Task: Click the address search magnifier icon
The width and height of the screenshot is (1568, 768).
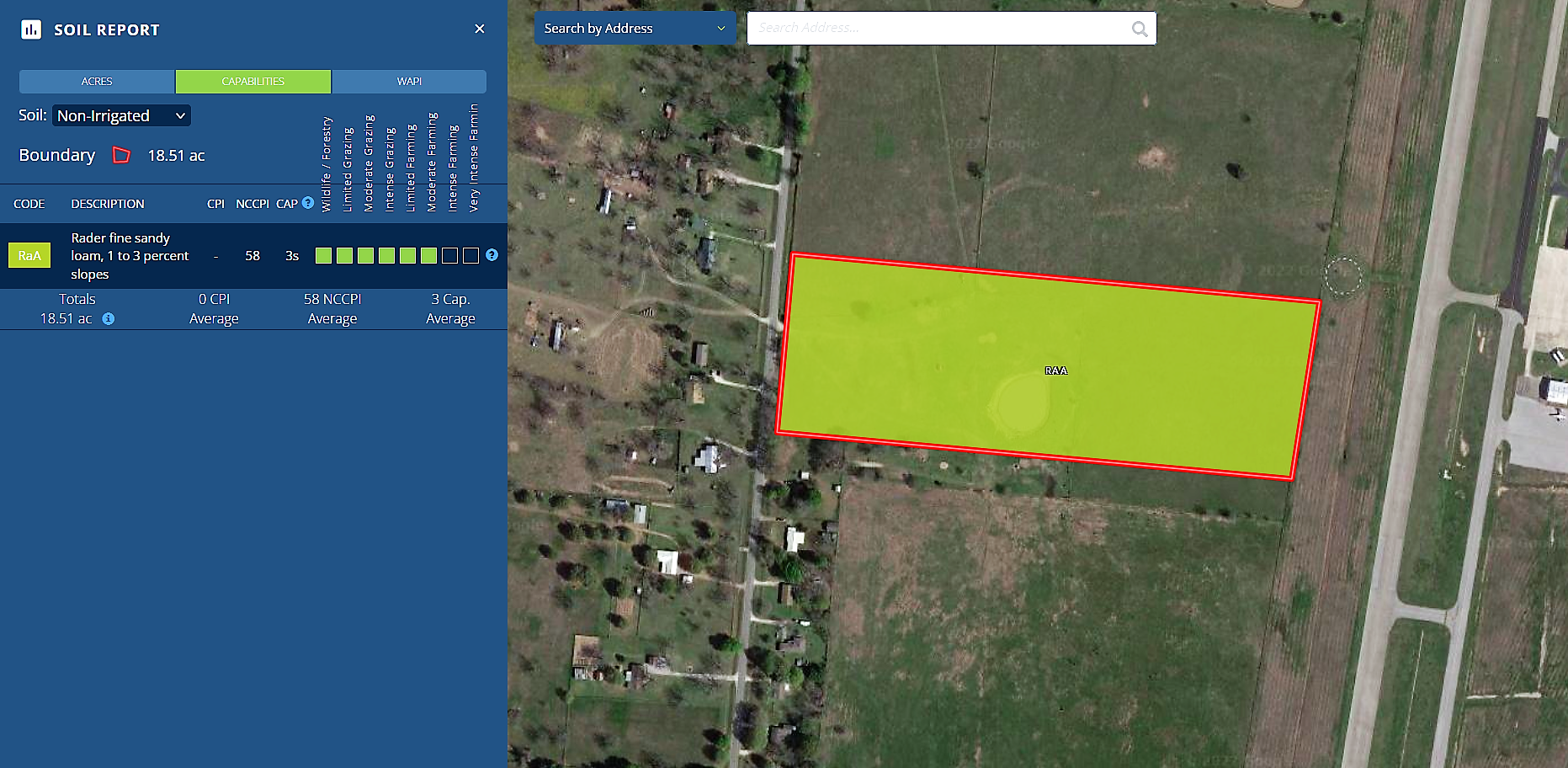Action: pyautogui.click(x=1140, y=29)
